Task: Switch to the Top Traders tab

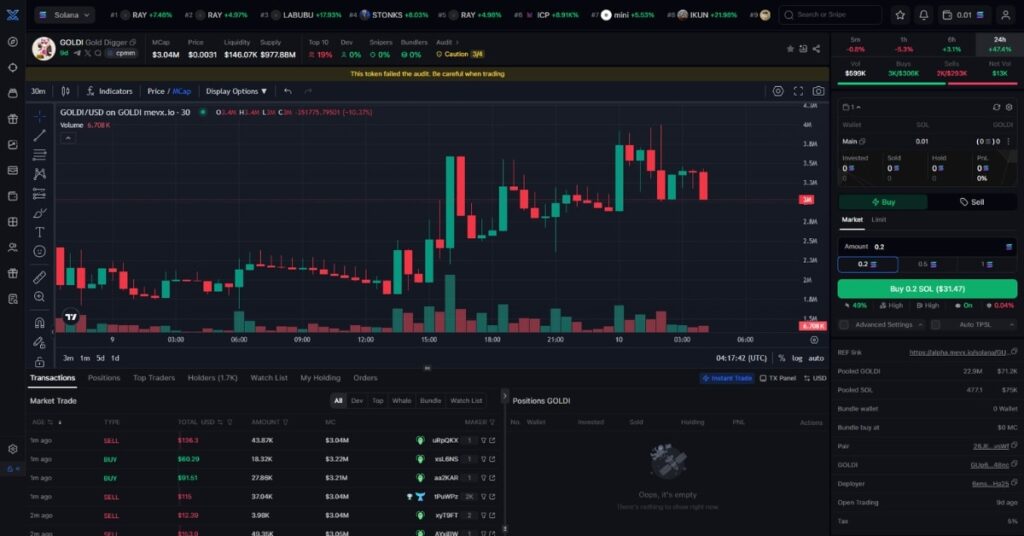Action: click(x=154, y=378)
